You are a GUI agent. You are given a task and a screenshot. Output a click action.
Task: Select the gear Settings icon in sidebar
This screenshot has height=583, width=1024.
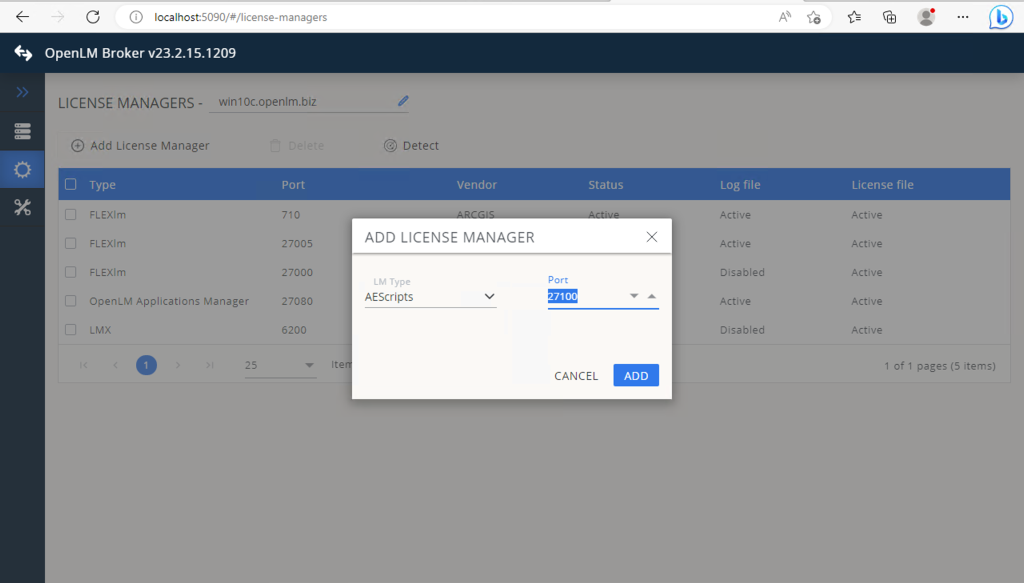(21, 169)
